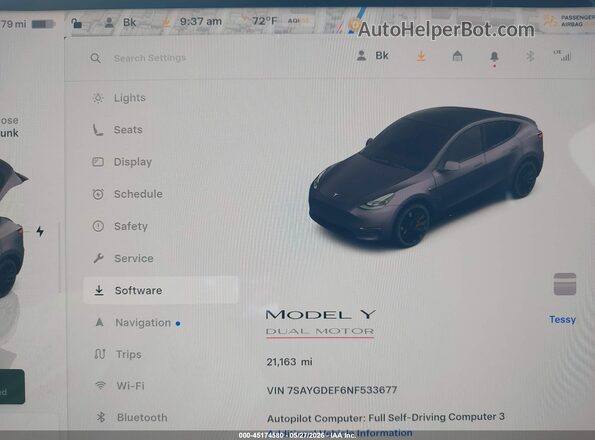Tap the 9:37 am clock
Screen dimensions: 595x440
pos(201,21)
